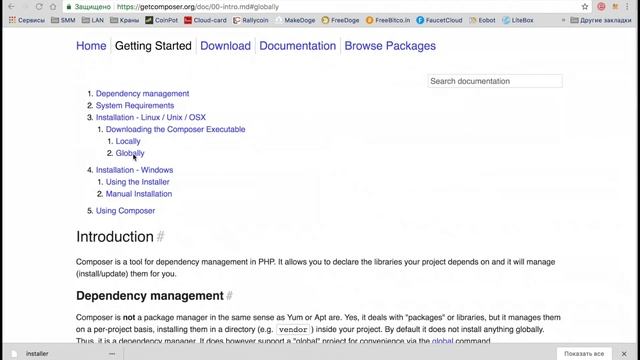The width and height of the screenshot is (640, 360).
Task: Open the Browse Packages nav link
Action: pyautogui.click(x=390, y=46)
